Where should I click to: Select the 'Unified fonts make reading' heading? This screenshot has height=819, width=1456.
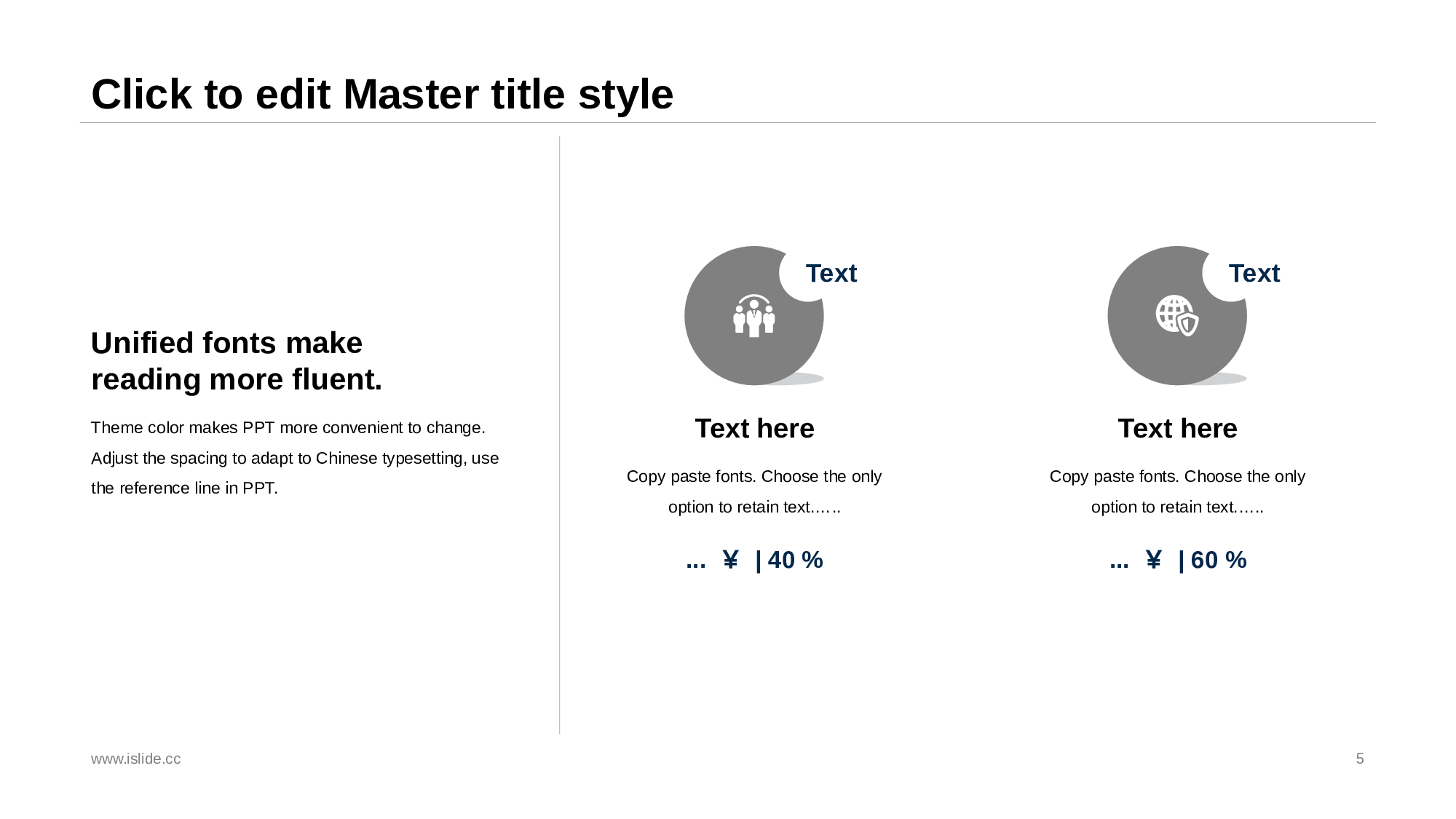(236, 361)
